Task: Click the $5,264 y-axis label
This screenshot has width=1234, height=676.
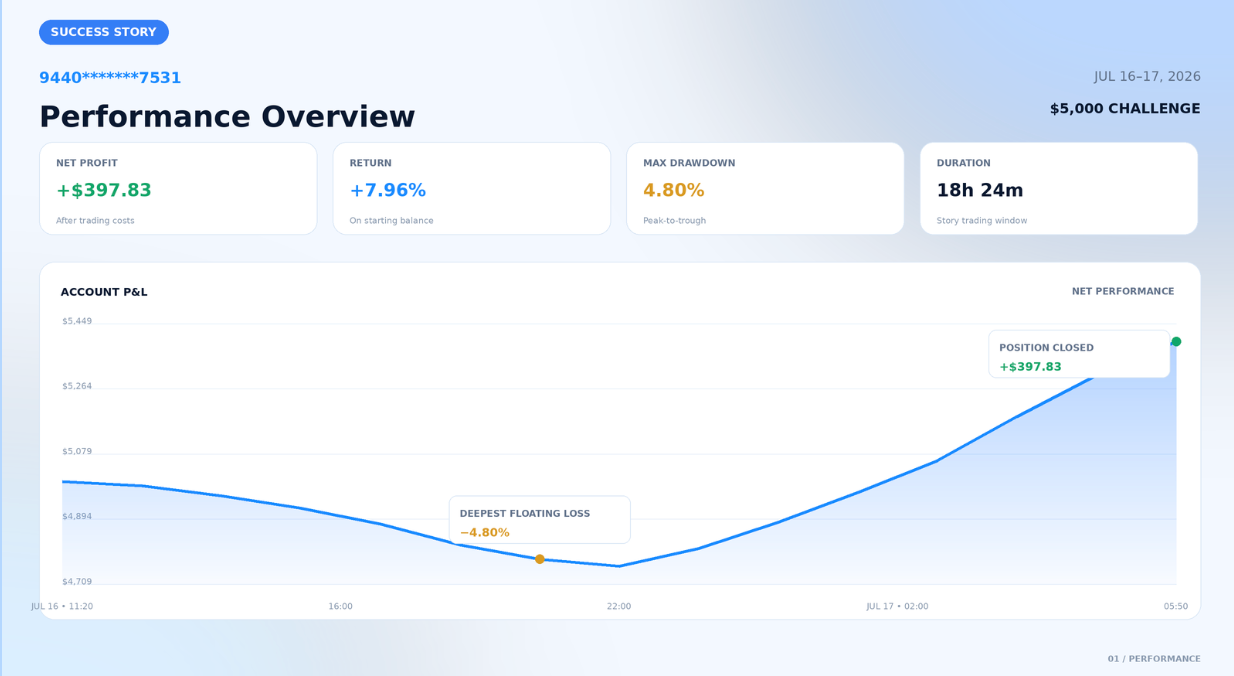Action: pos(77,387)
